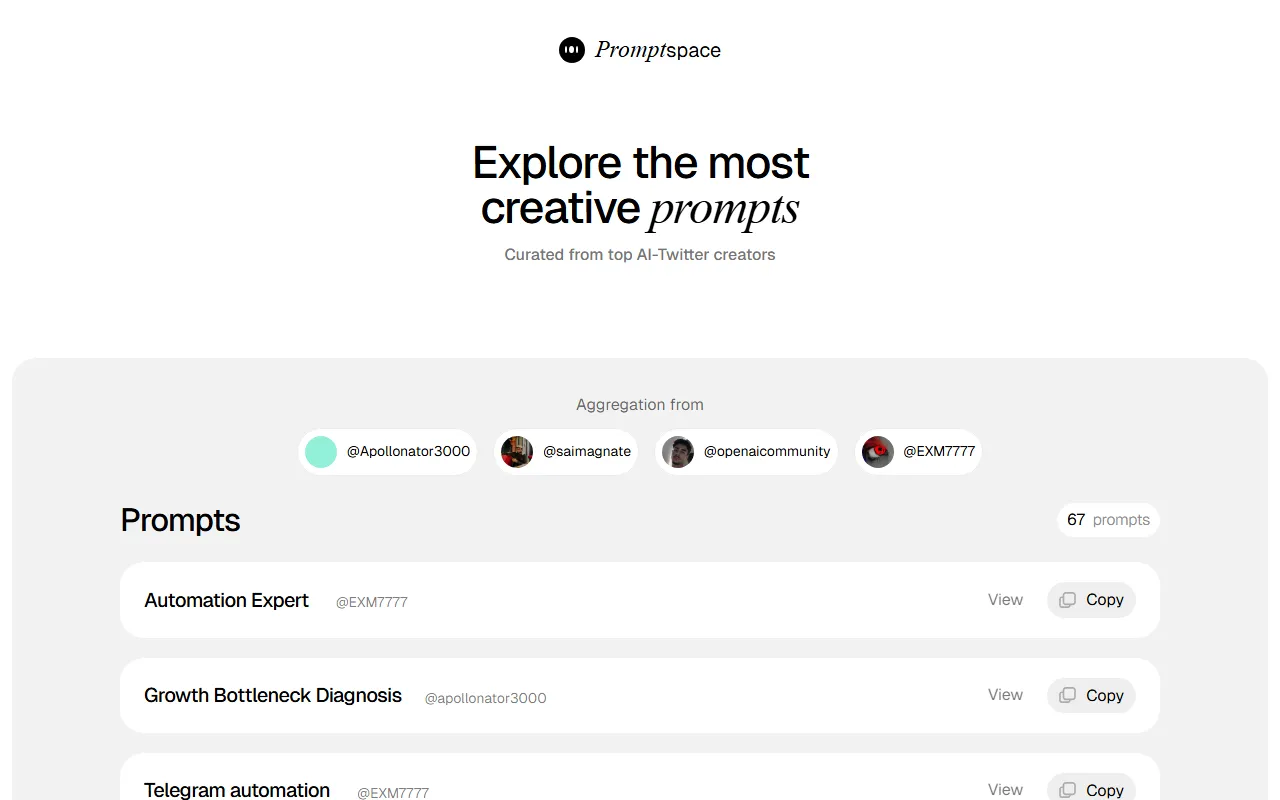This screenshot has height=800, width=1280.
Task: Click @Apollonator3000's green avatar
Action: pyautogui.click(x=320, y=452)
